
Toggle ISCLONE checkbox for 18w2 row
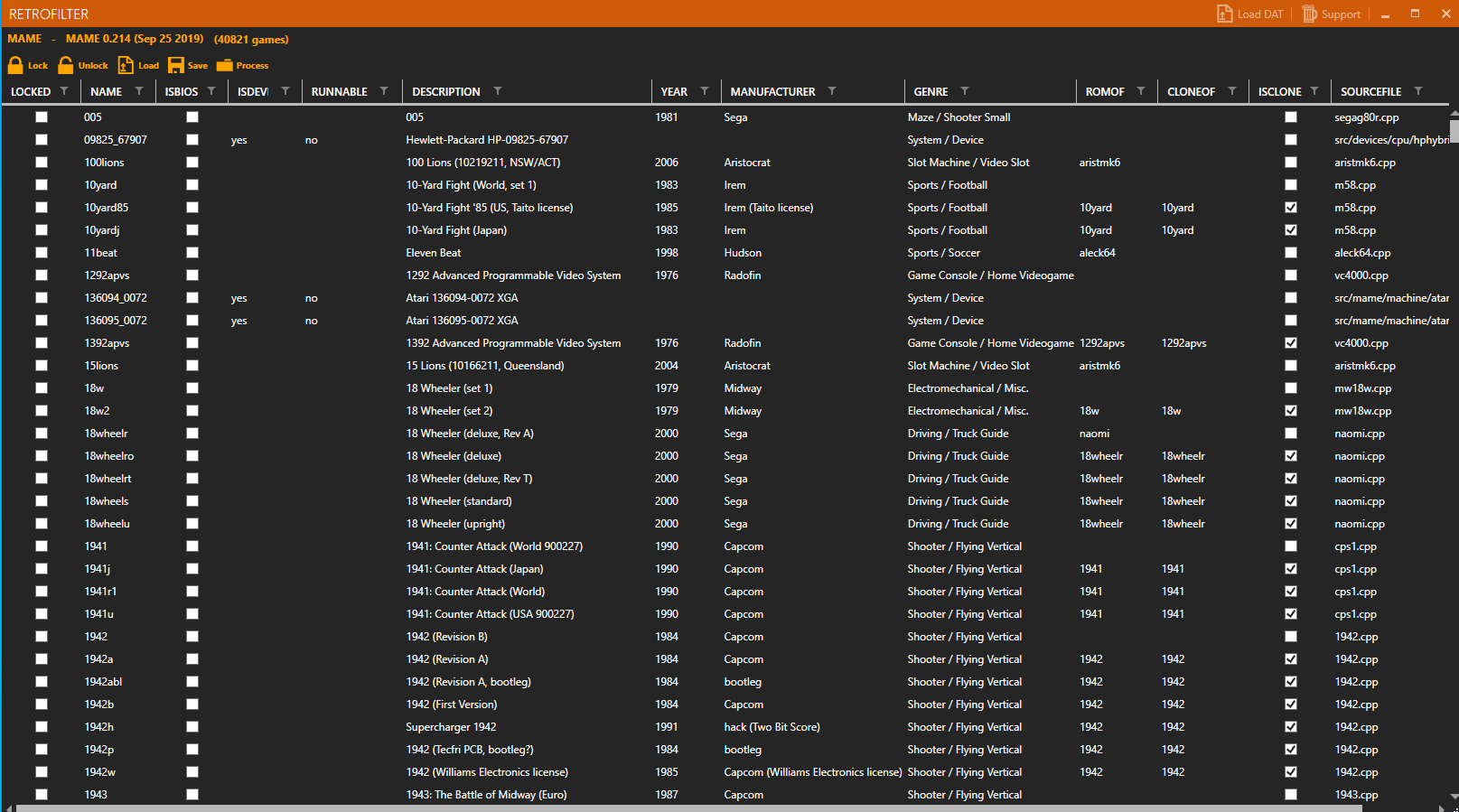click(1291, 411)
